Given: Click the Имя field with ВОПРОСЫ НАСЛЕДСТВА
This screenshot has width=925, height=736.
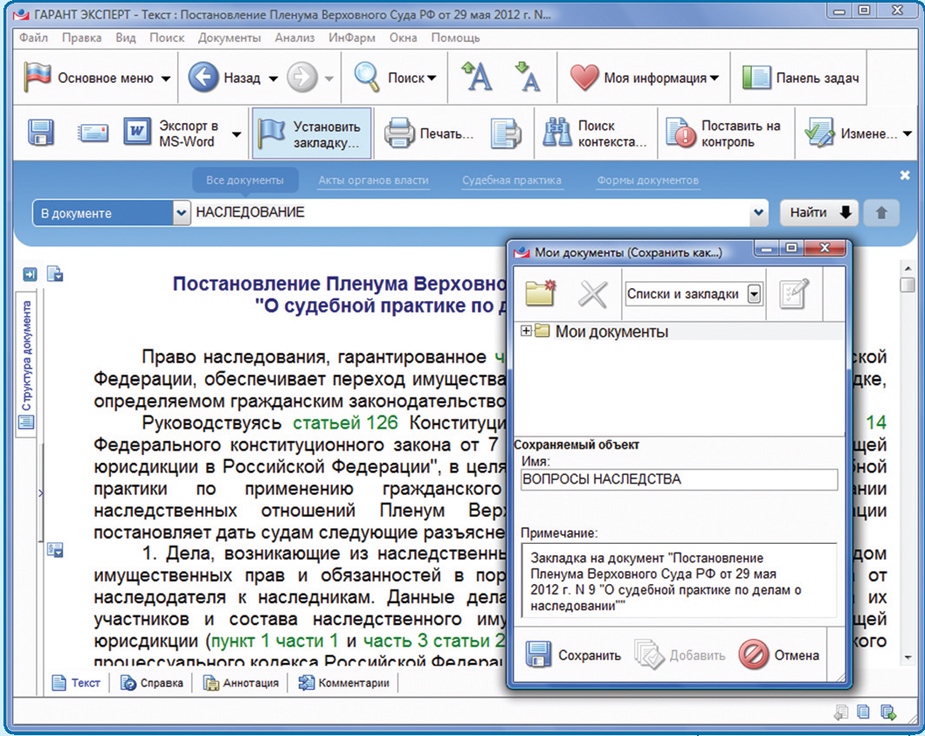Looking at the screenshot, I should click(678, 480).
